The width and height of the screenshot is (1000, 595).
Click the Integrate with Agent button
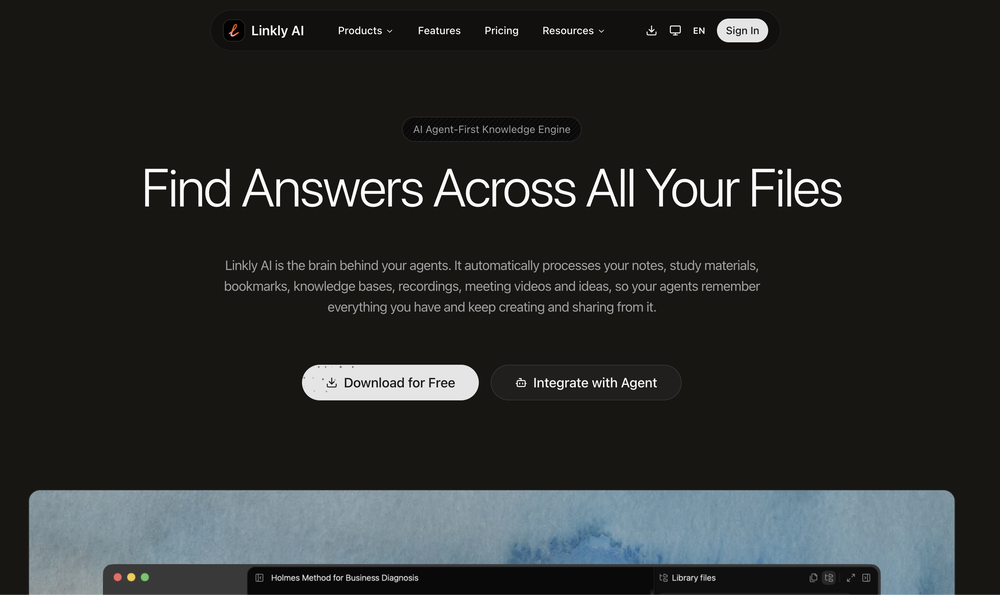point(586,383)
